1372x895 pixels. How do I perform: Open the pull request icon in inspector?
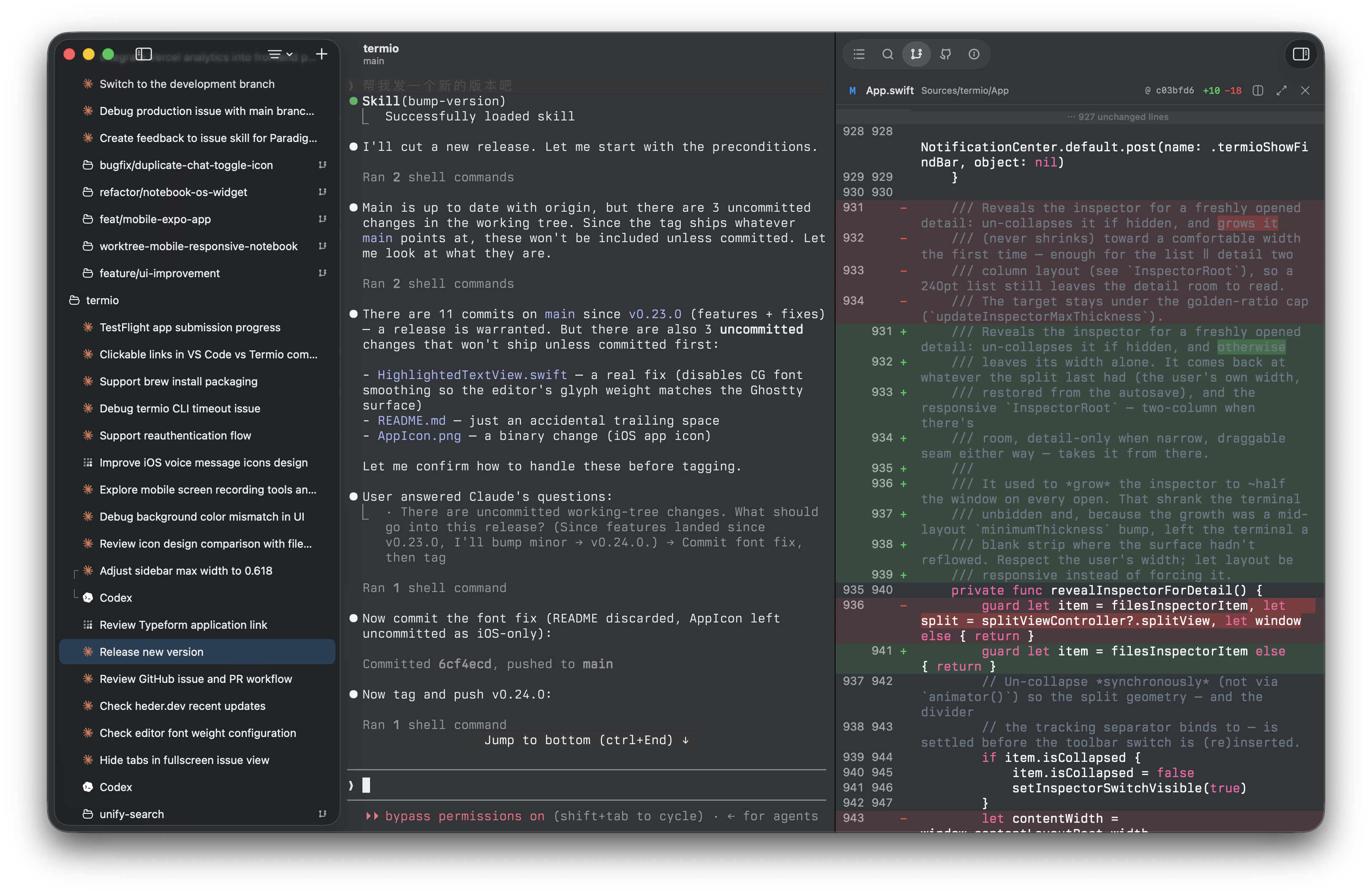[x=945, y=54]
